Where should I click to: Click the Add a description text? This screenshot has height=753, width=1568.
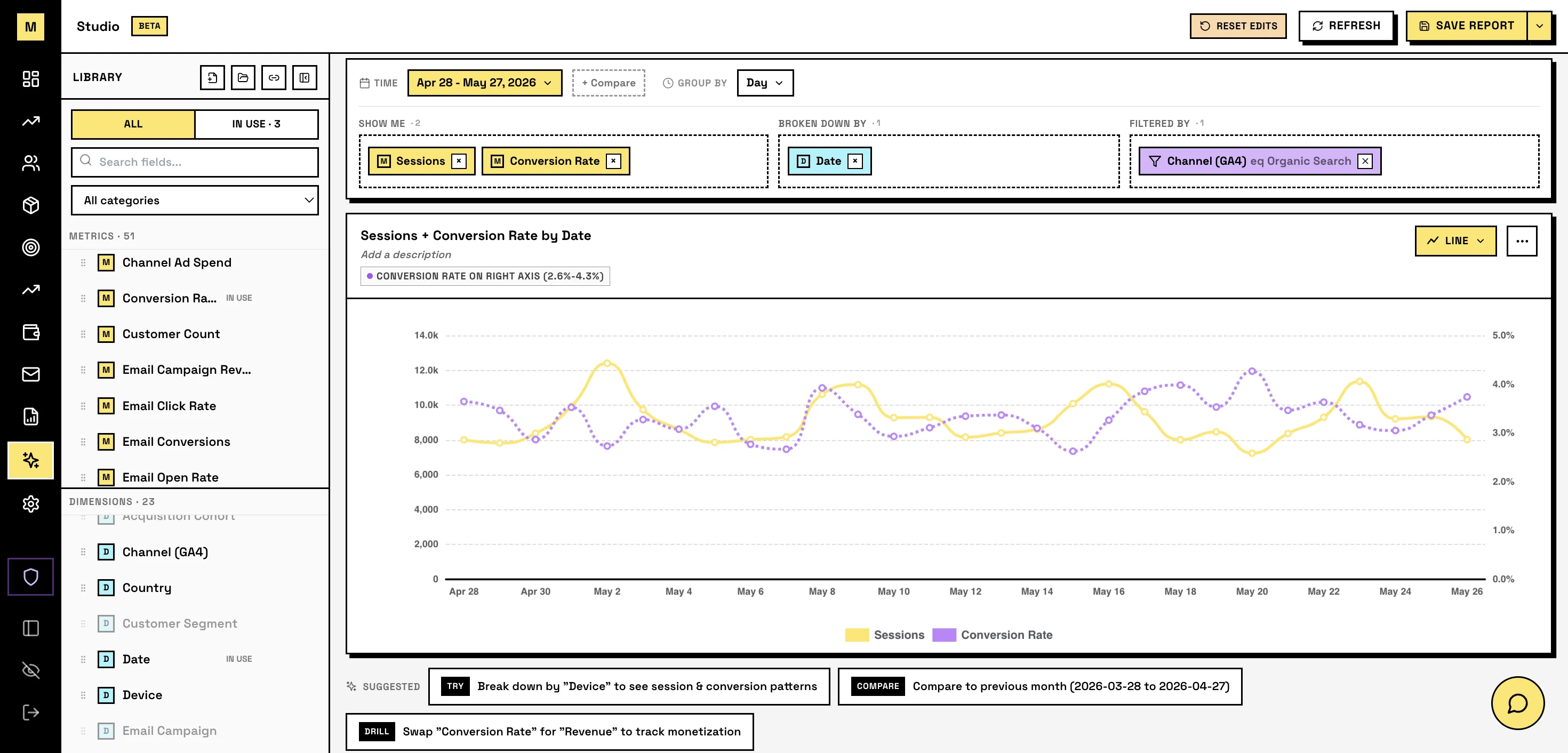click(x=406, y=255)
